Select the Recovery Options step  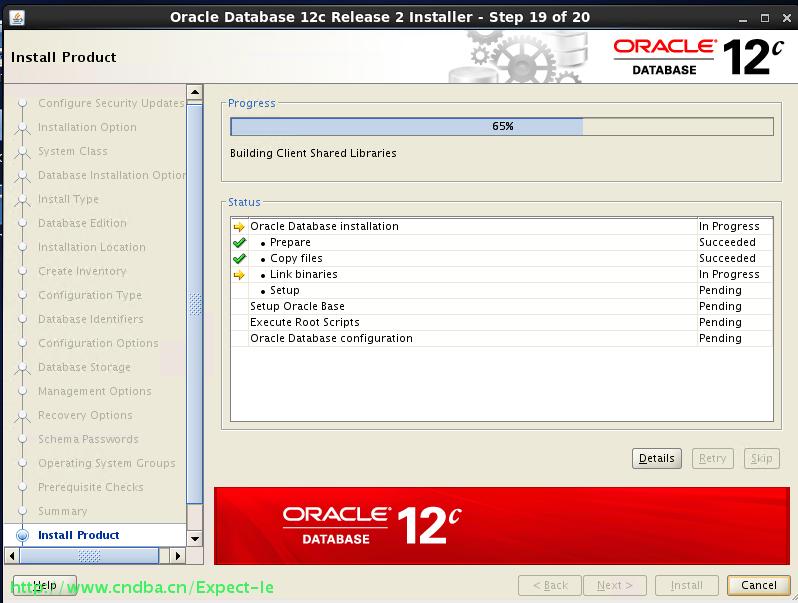click(86, 415)
